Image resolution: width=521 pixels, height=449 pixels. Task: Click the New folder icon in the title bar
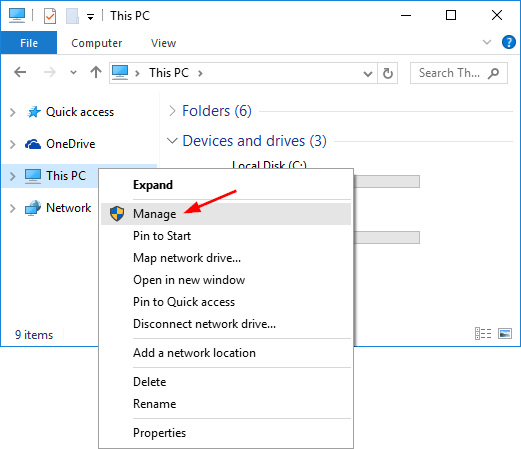click(x=72, y=16)
